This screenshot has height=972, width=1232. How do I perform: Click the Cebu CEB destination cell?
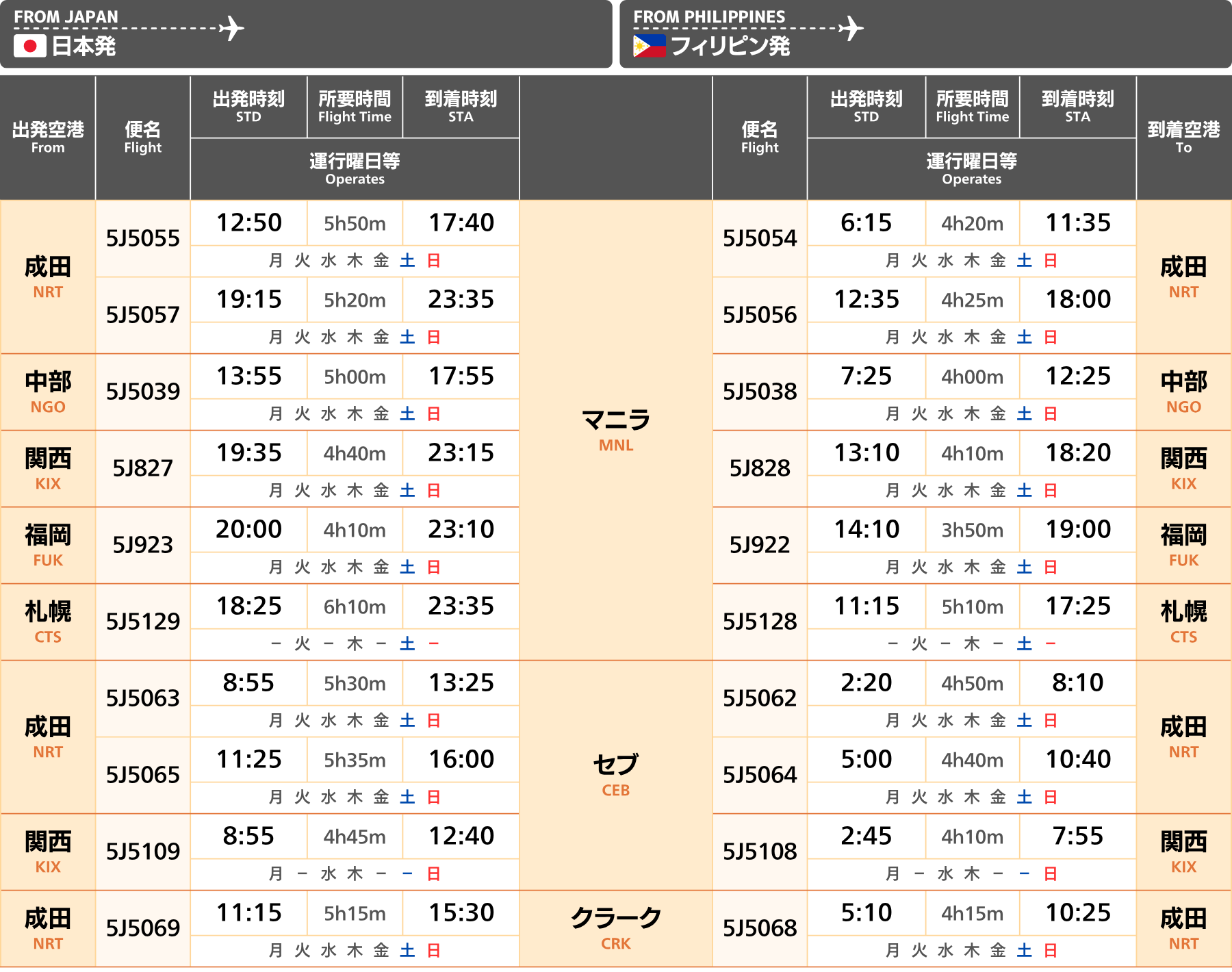615,774
